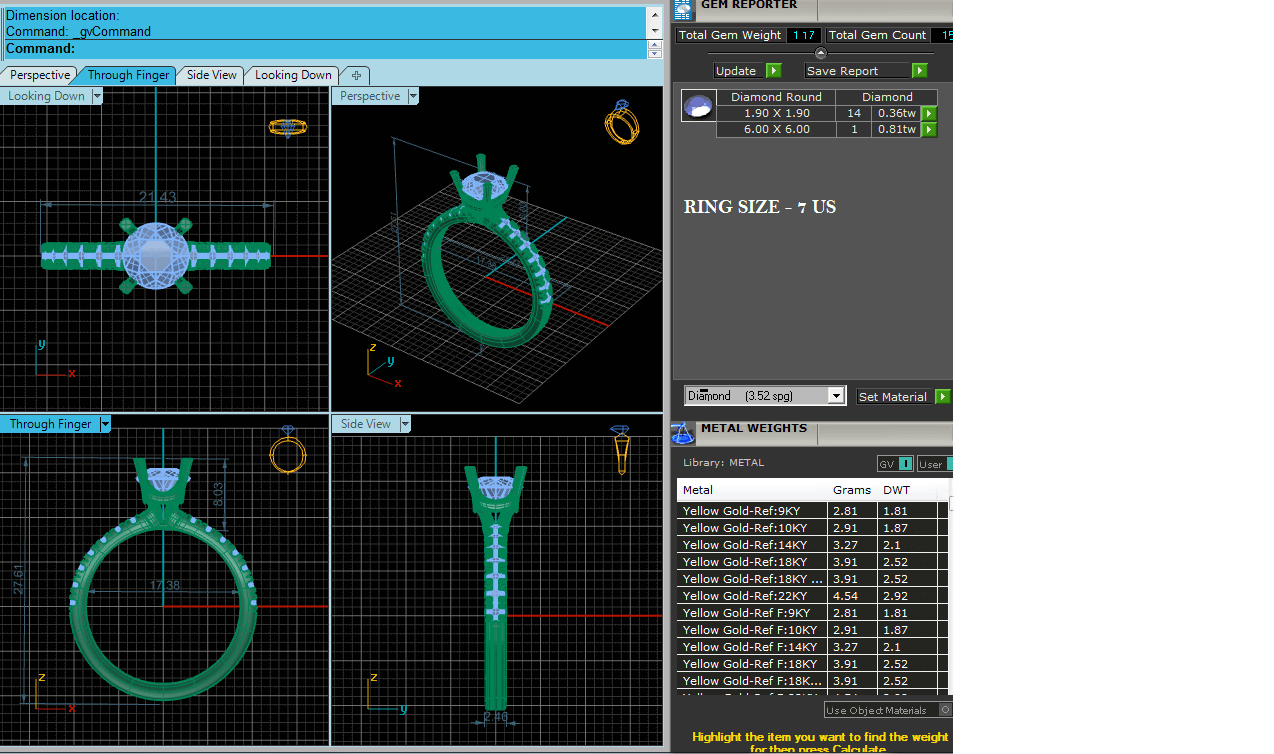Switch to the Side View tab
1274x754 pixels.
[212, 75]
